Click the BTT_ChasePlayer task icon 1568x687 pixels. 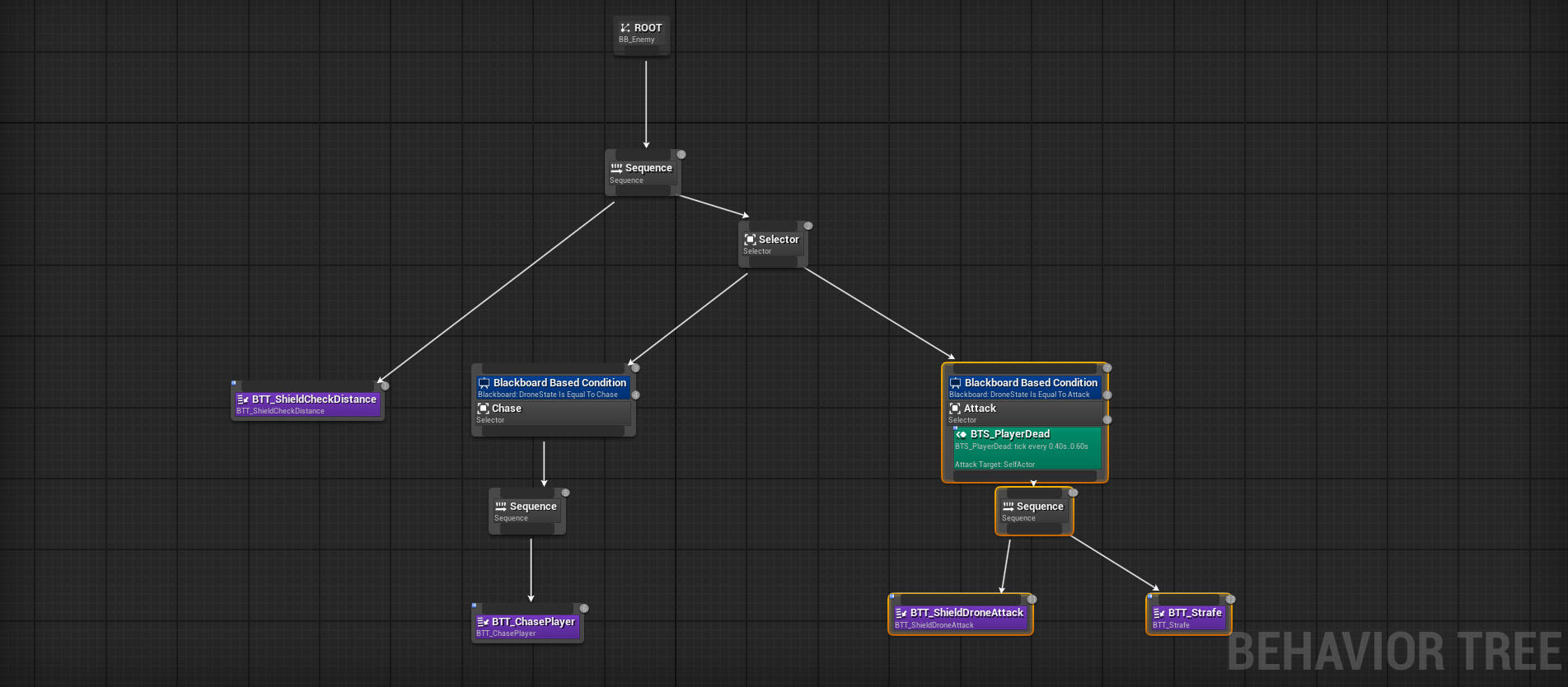click(483, 622)
